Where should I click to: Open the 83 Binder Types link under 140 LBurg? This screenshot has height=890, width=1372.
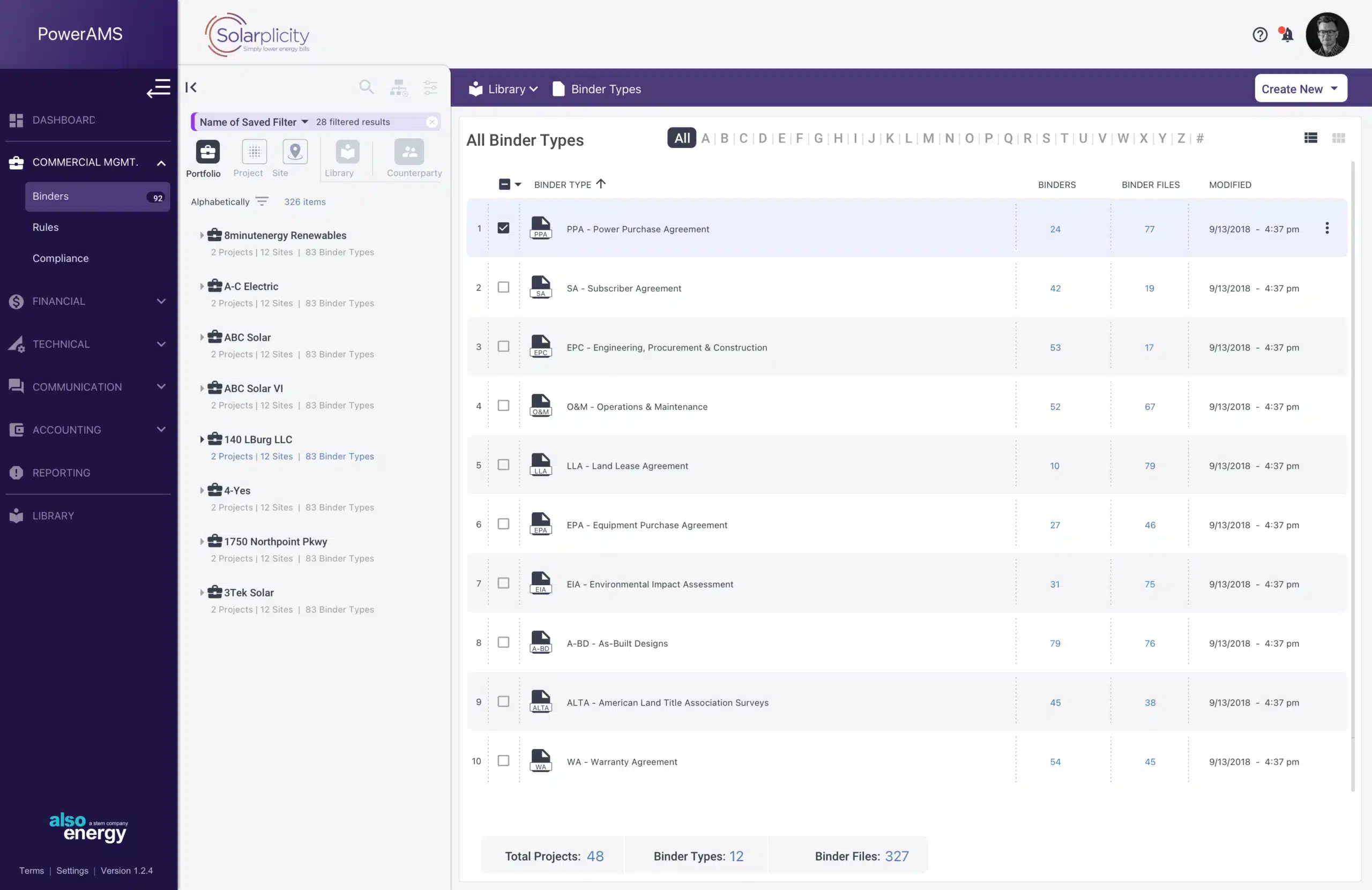pos(340,456)
